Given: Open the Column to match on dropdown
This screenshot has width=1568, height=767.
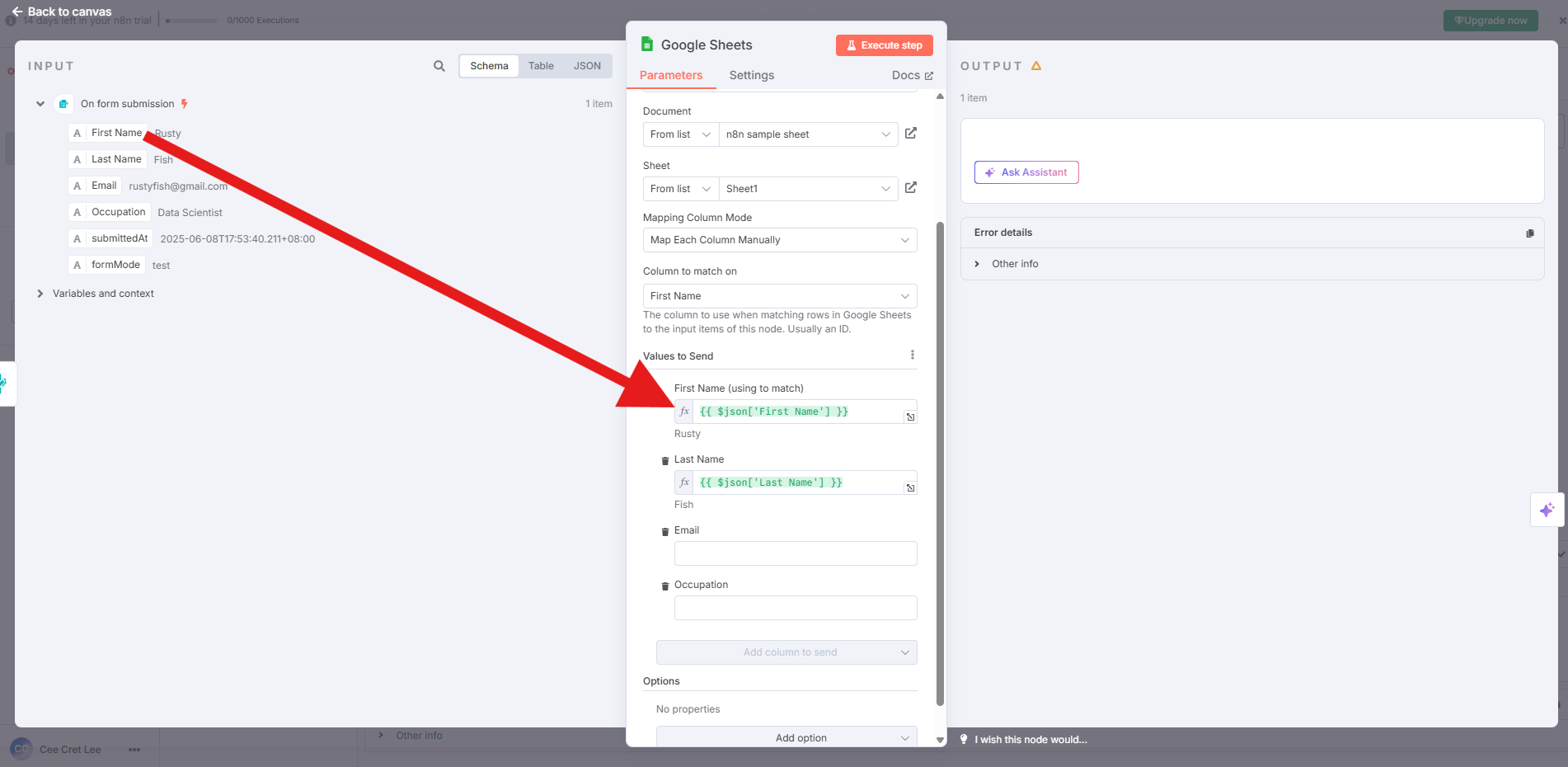Looking at the screenshot, I should pos(779,295).
